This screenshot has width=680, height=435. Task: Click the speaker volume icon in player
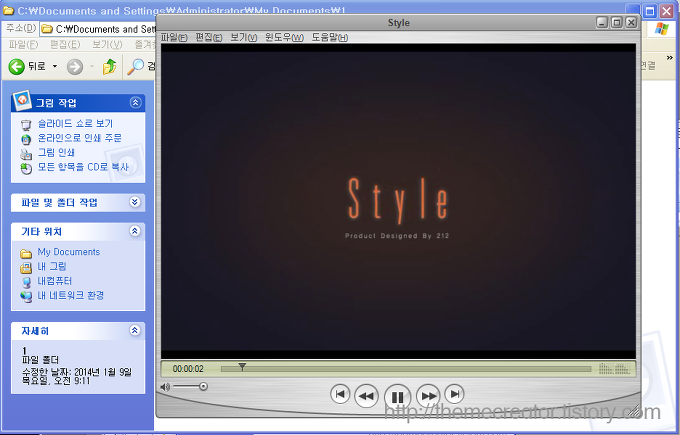165,386
